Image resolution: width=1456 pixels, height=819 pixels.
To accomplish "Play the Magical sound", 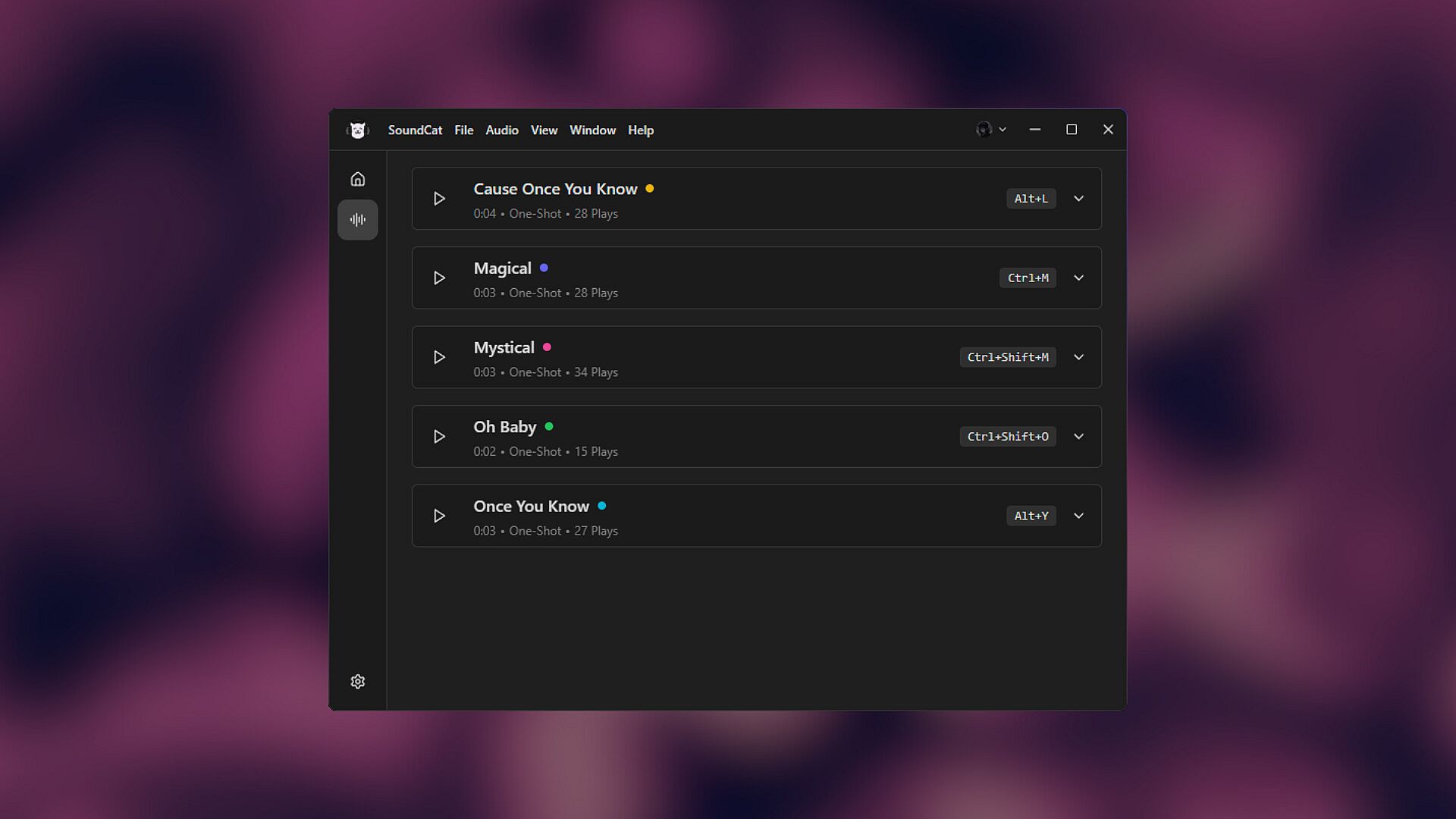I will [439, 278].
